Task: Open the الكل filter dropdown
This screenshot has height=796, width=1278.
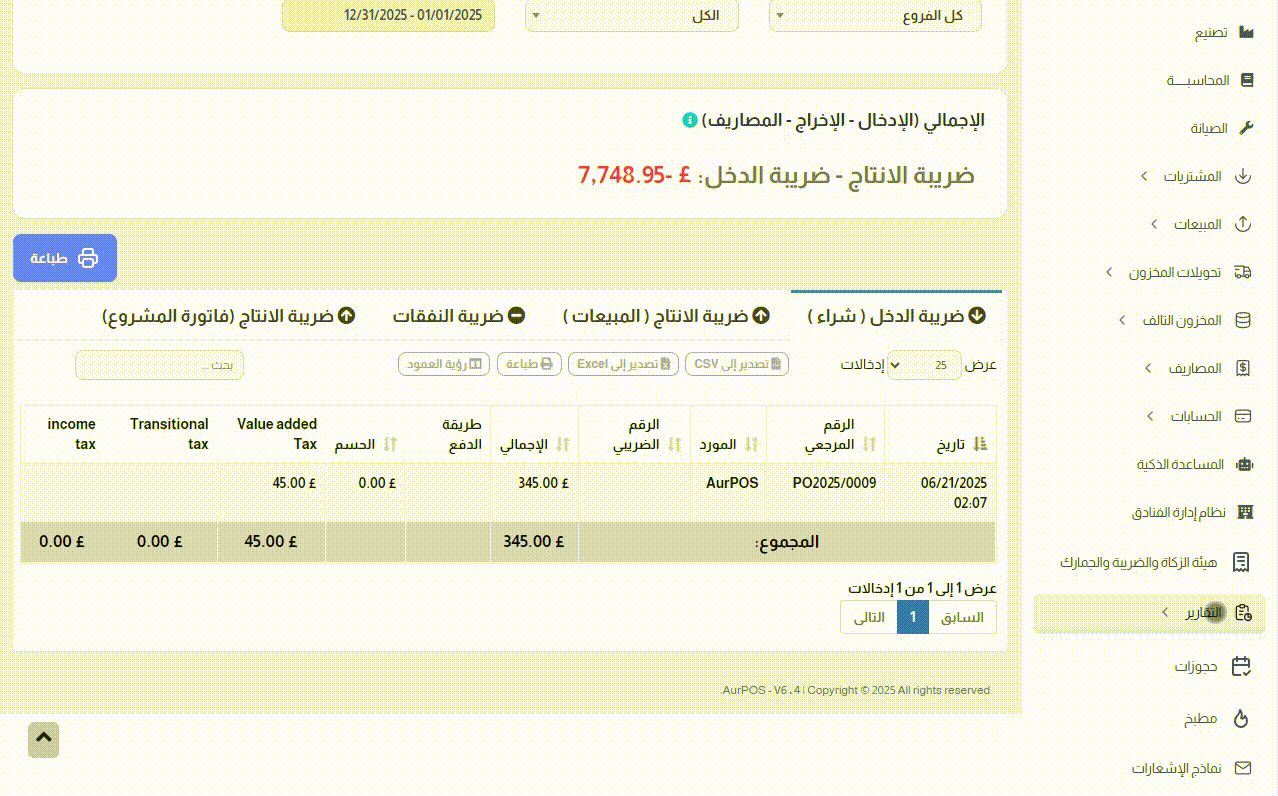Action: pos(632,15)
